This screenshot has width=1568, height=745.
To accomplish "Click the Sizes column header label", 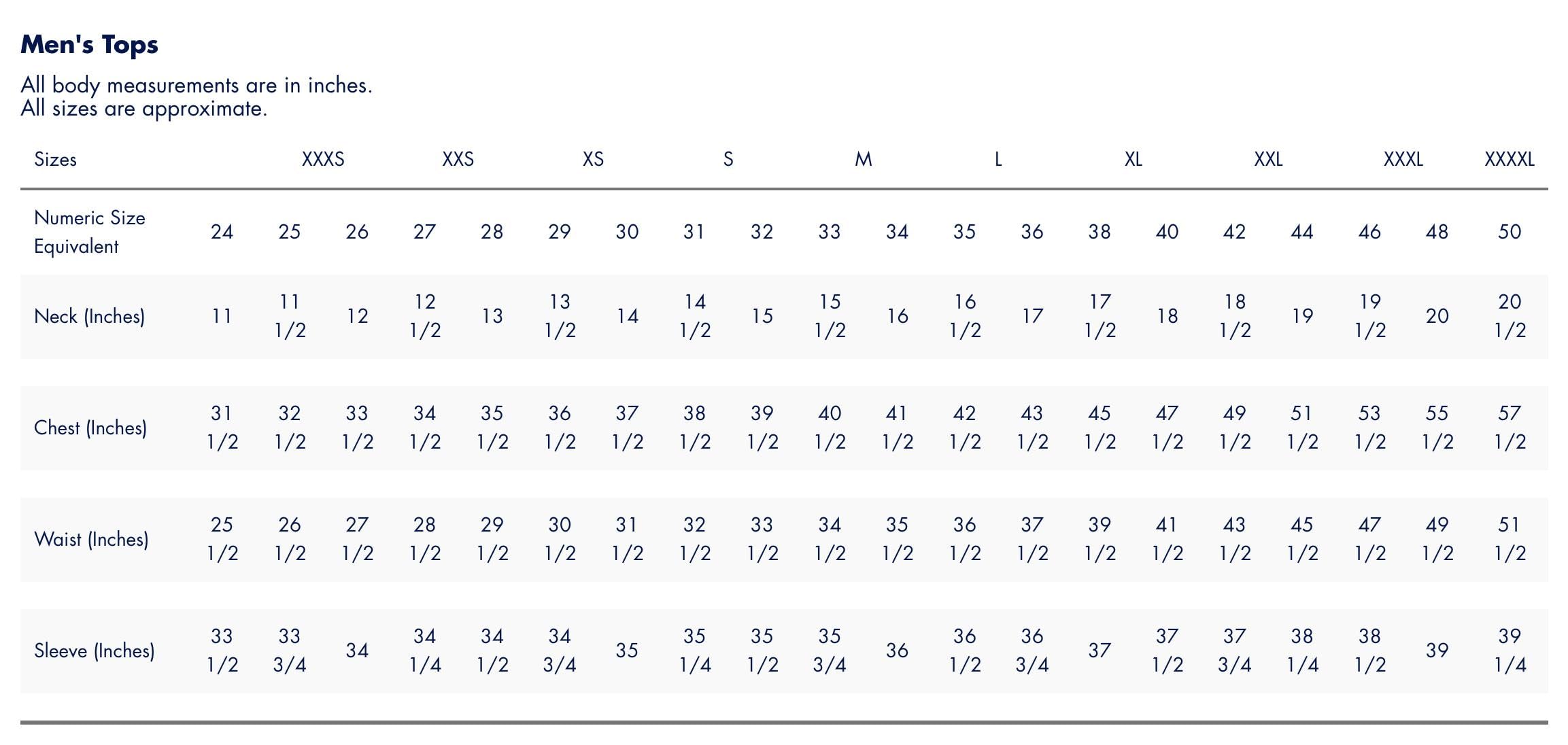I will point(55,160).
